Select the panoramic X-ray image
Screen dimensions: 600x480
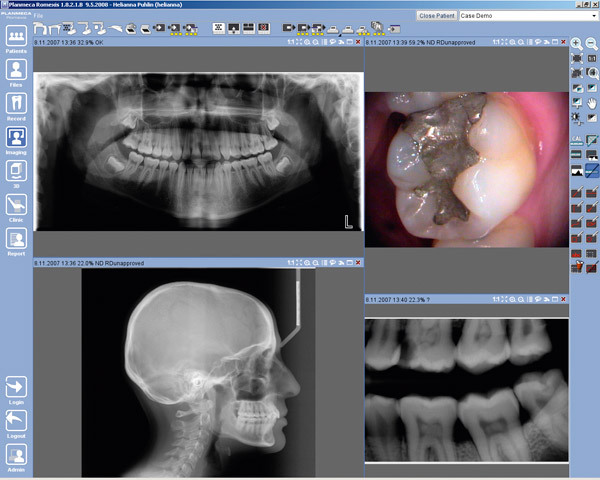[x=198, y=152]
